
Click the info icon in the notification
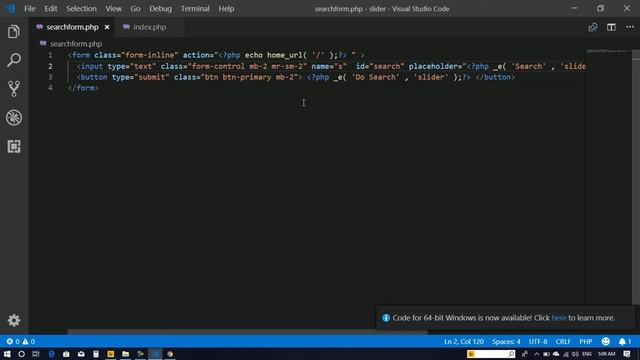click(386, 318)
